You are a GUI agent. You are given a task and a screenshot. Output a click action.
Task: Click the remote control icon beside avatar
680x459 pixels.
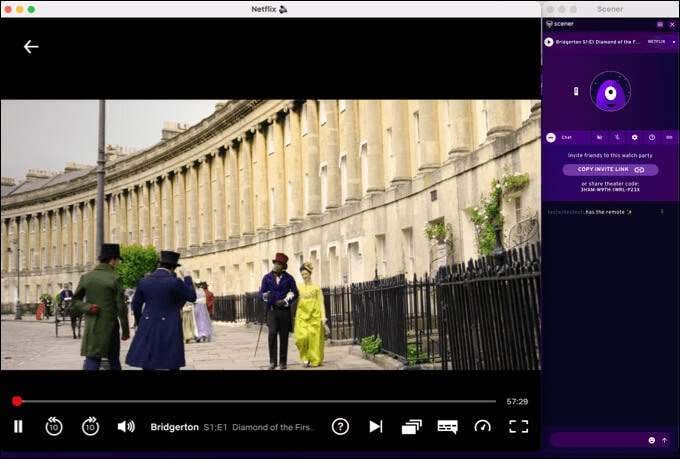tap(576, 91)
